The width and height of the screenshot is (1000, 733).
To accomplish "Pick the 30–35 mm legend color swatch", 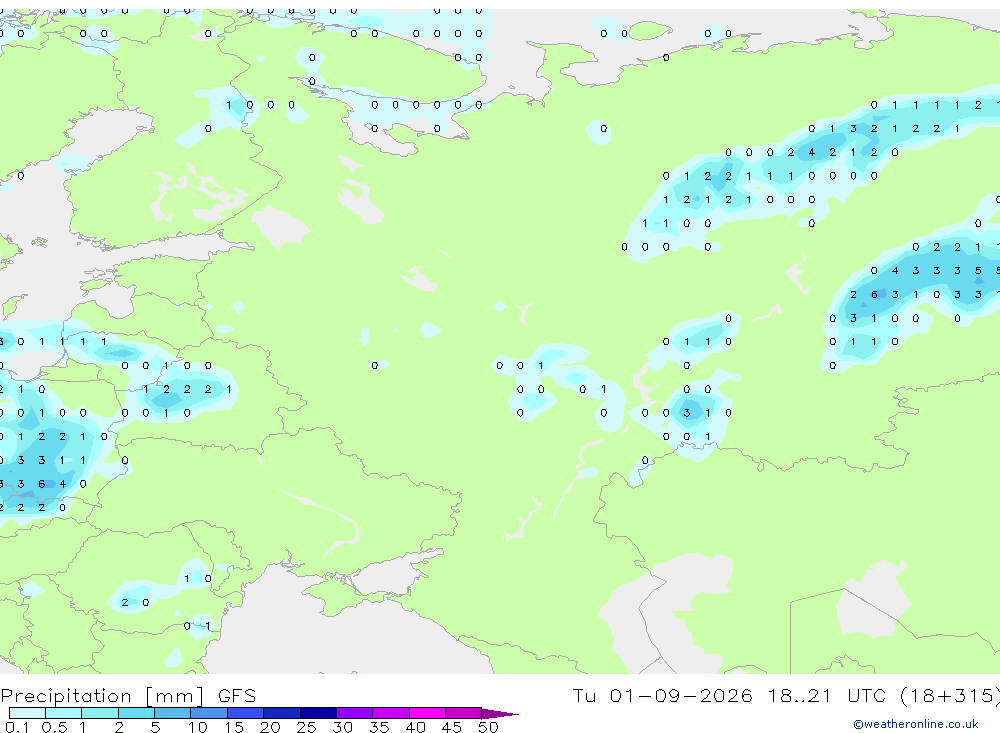I will point(355,713).
